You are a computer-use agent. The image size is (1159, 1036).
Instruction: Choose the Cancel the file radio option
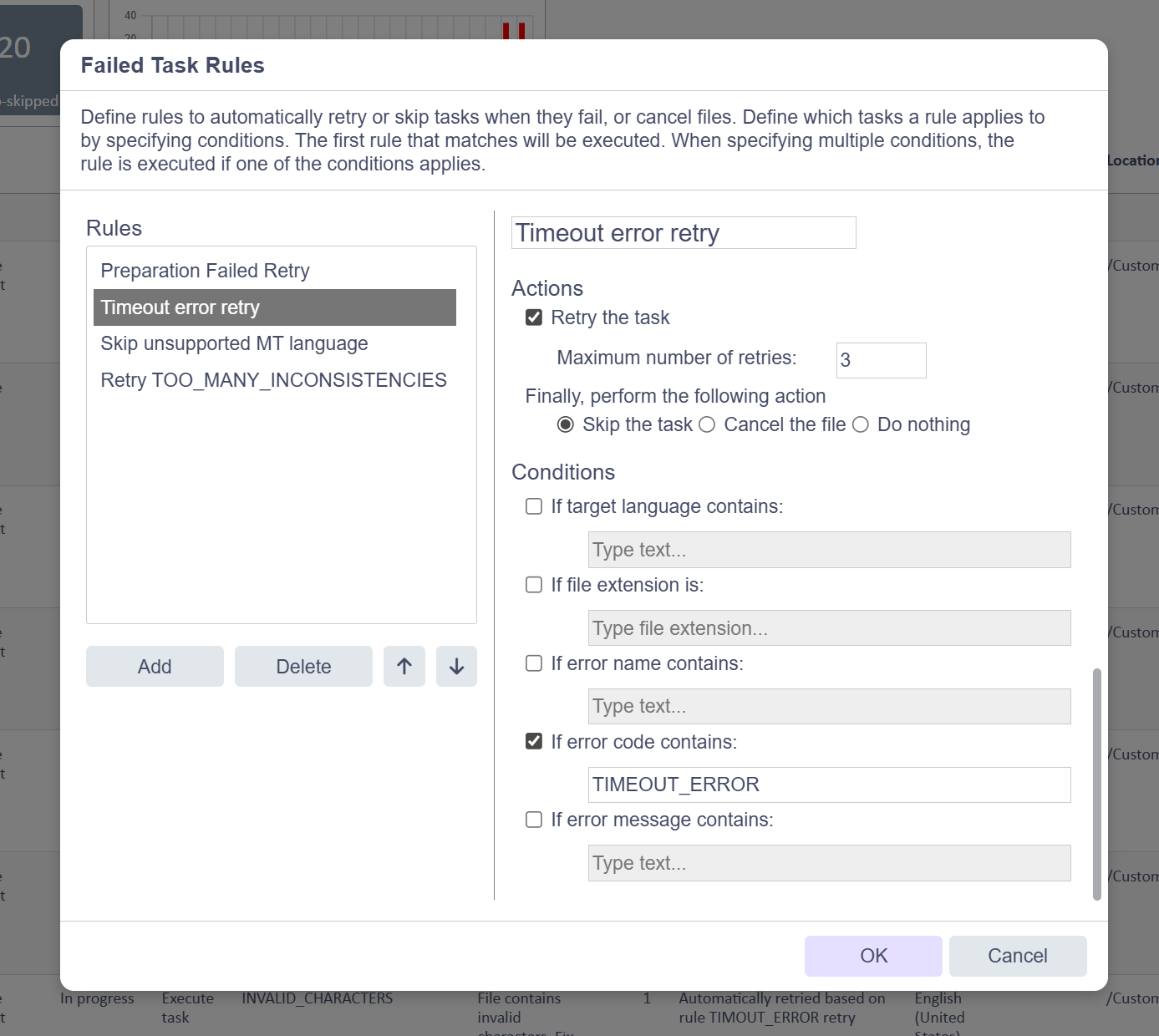point(707,424)
